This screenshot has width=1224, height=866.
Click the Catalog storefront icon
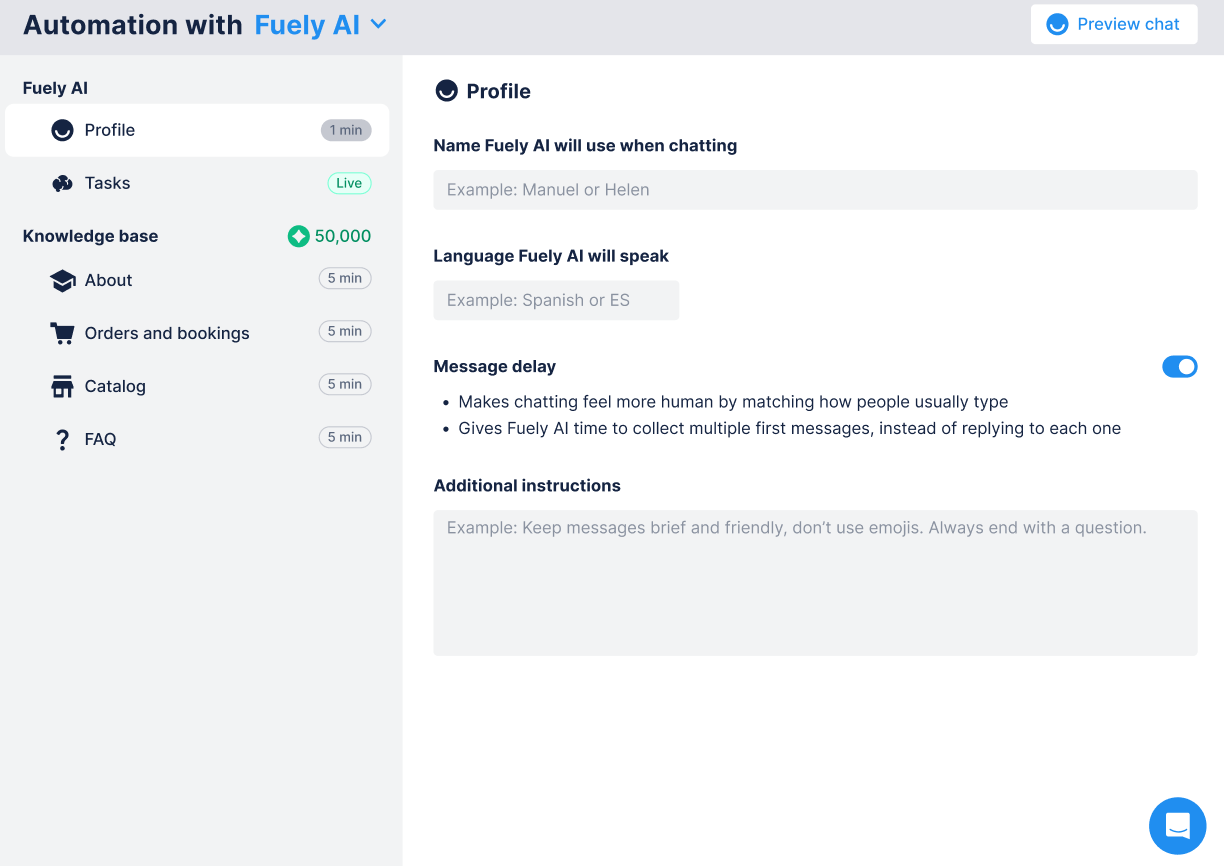[x=62, y=387]
